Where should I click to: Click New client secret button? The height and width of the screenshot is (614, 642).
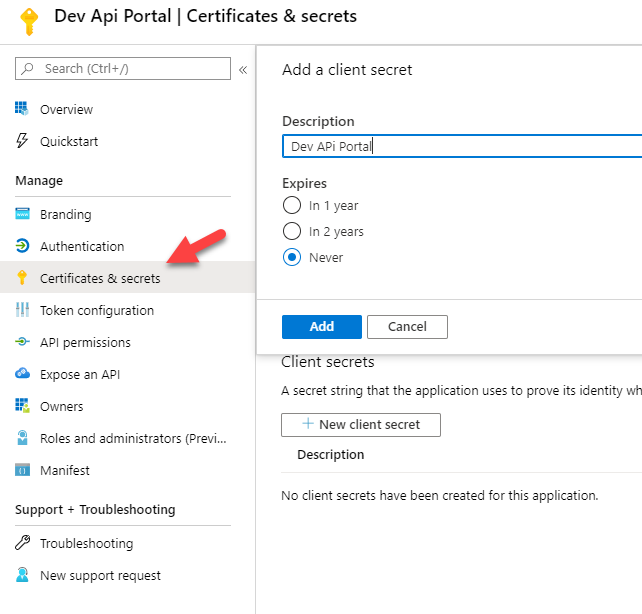tap(361, 424)
